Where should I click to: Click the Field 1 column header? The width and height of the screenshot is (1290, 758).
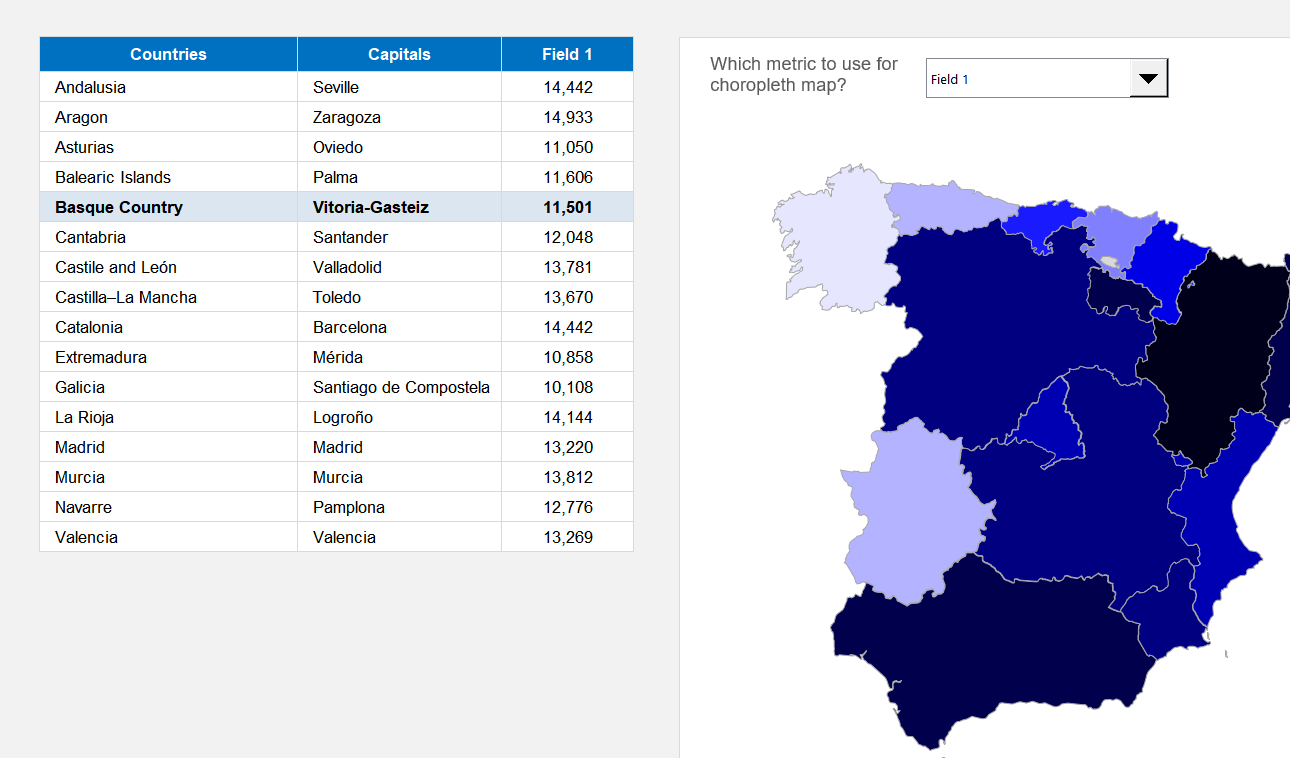coord(566,54)
